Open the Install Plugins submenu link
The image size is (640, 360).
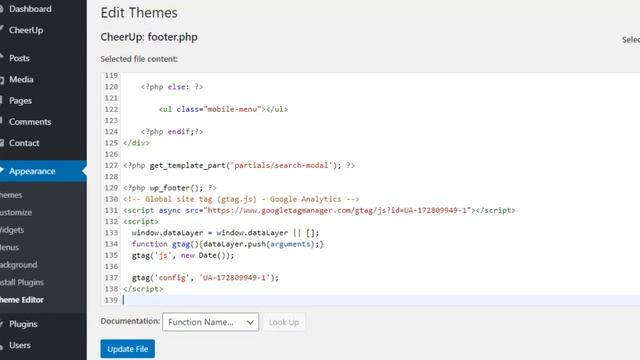22,282
